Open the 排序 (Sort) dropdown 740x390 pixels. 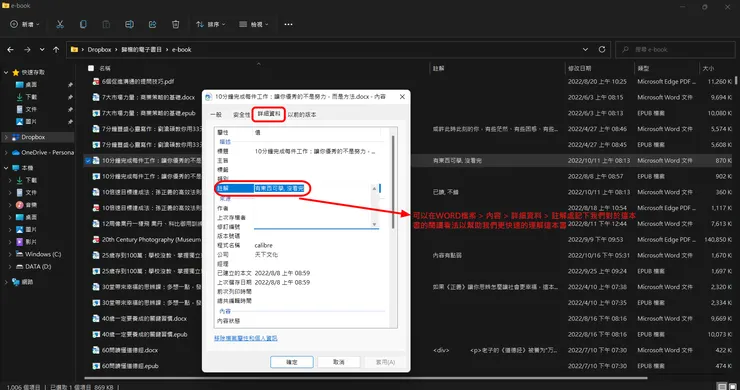pyautogui.click(x=210, y=24)
